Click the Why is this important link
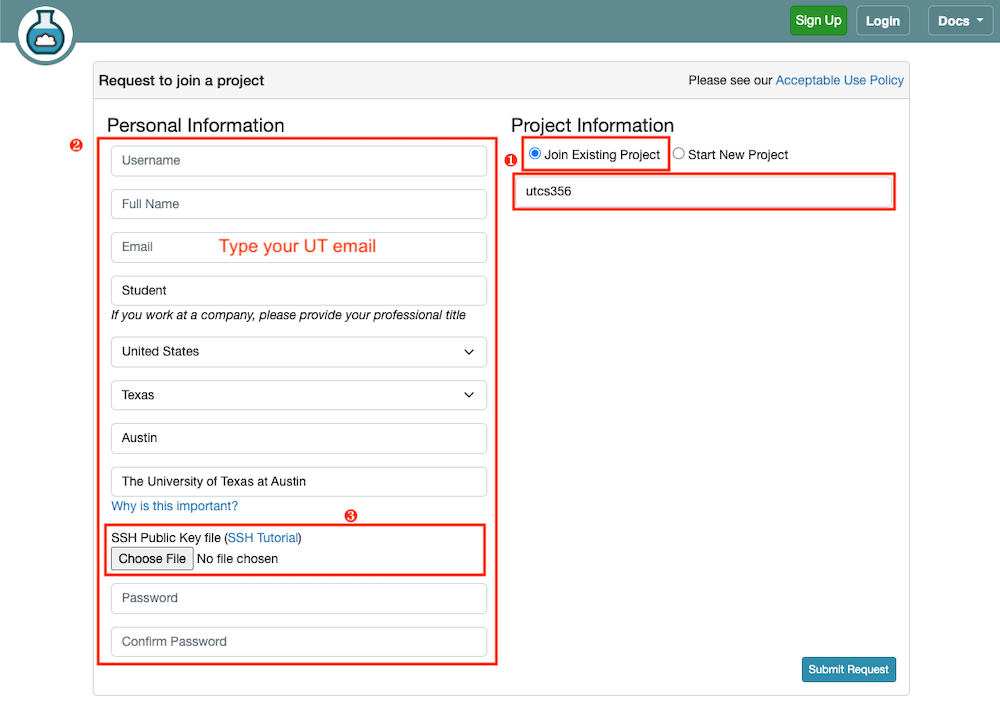Screen dimensions: 1000x705 (x=174, y=506)
